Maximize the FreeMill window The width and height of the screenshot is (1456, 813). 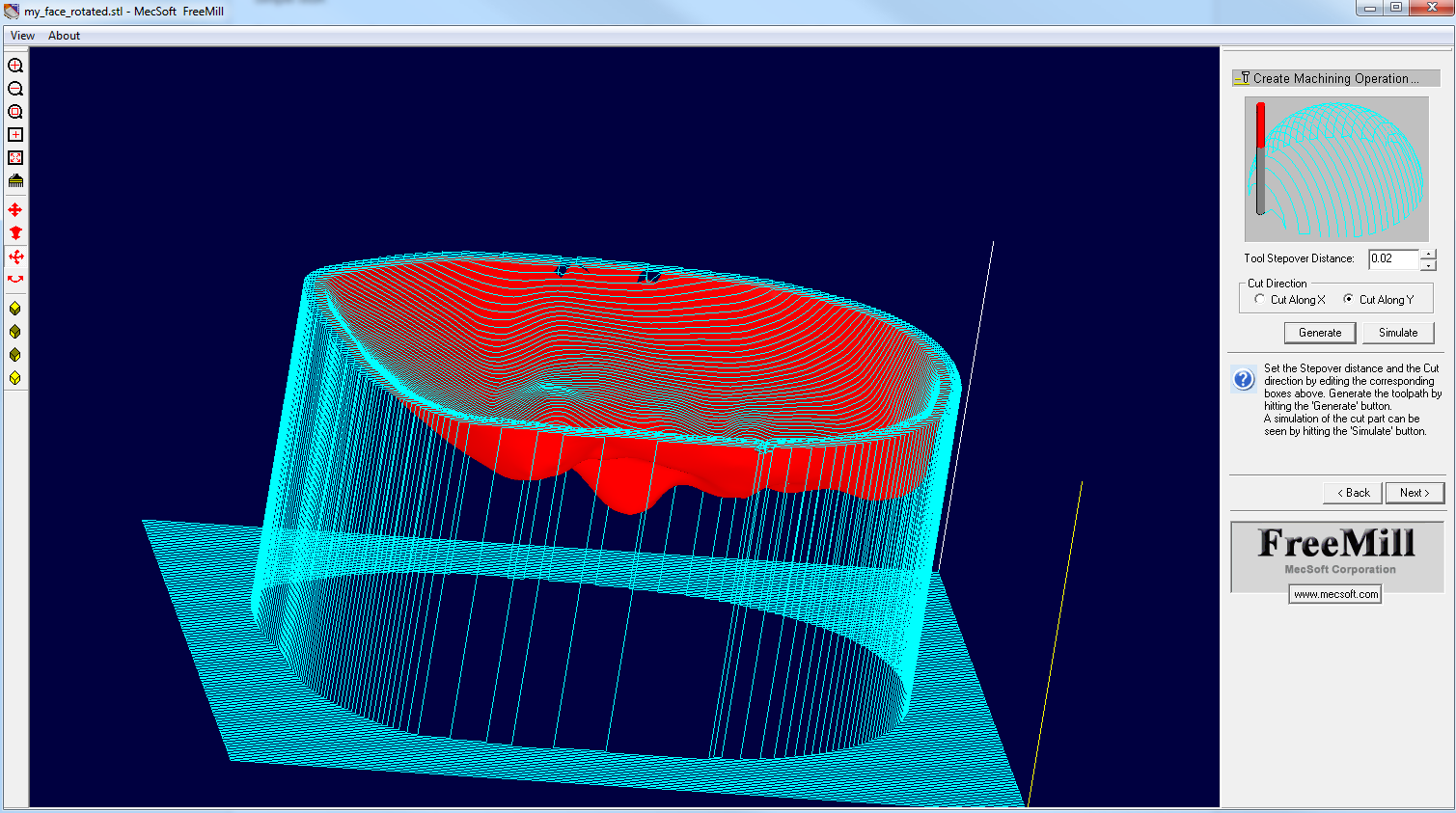pyautogui.click(x=1395, y=8)
